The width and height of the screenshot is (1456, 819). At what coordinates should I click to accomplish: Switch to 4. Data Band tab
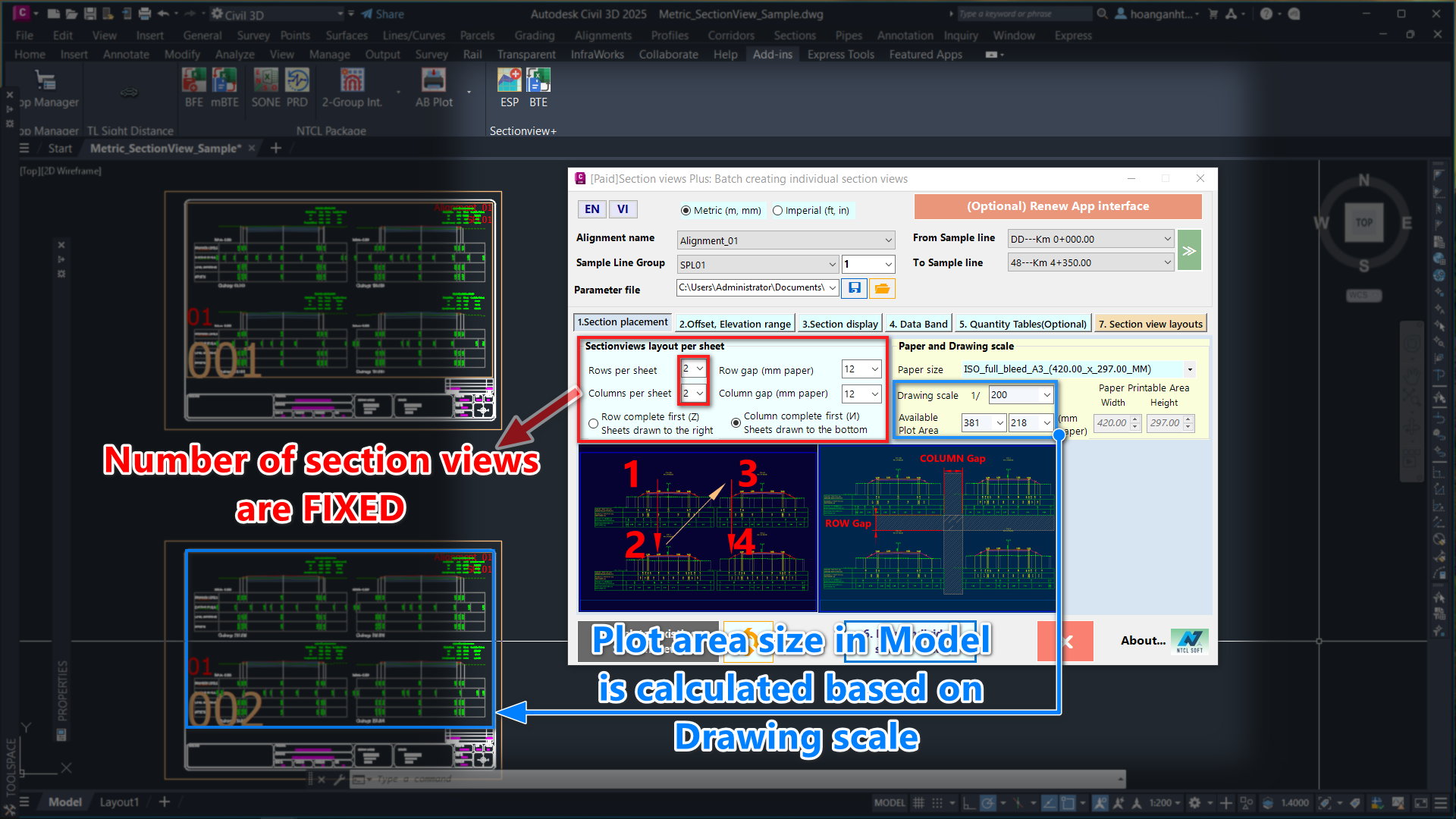click(x=918, y=324)
